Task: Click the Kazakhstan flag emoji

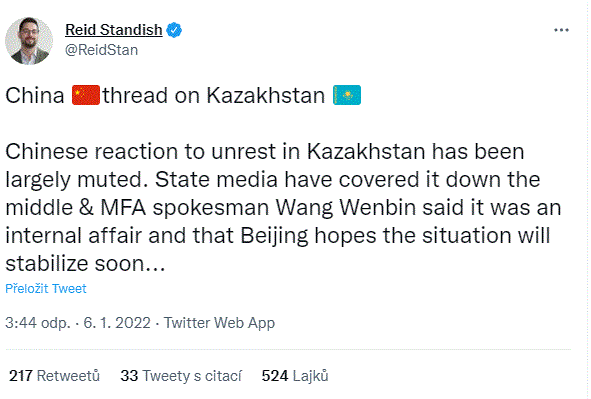Action: coord(347,95)
